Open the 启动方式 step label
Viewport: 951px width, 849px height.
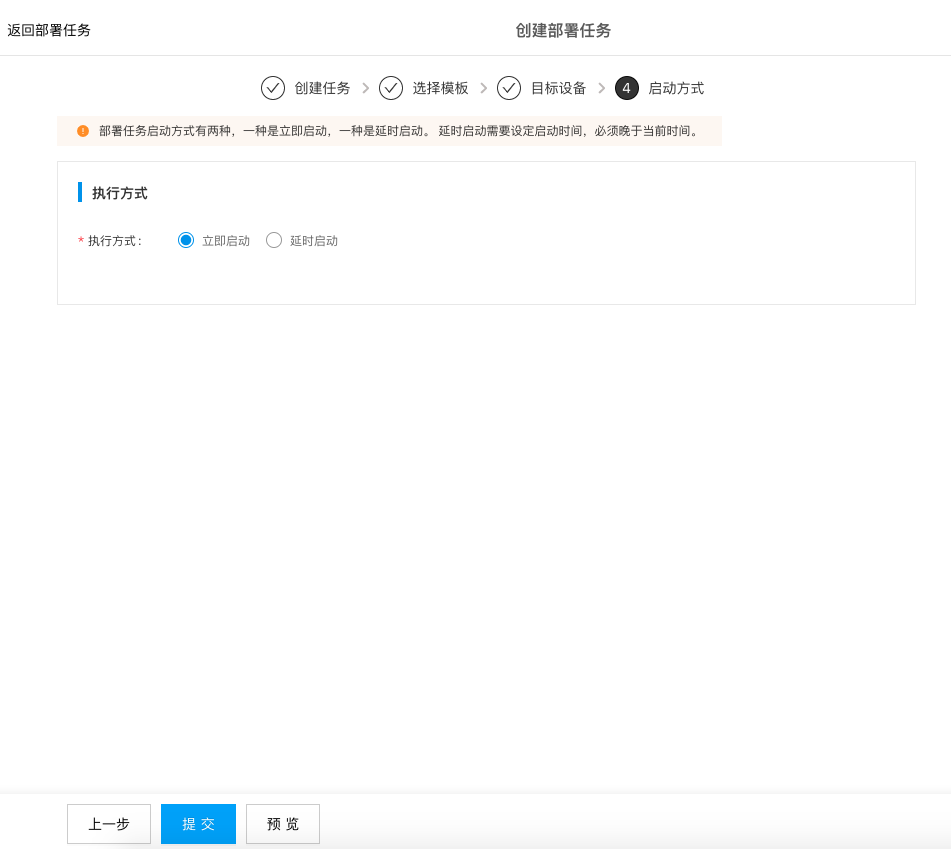pyautogui.click(x=676, y=89)
